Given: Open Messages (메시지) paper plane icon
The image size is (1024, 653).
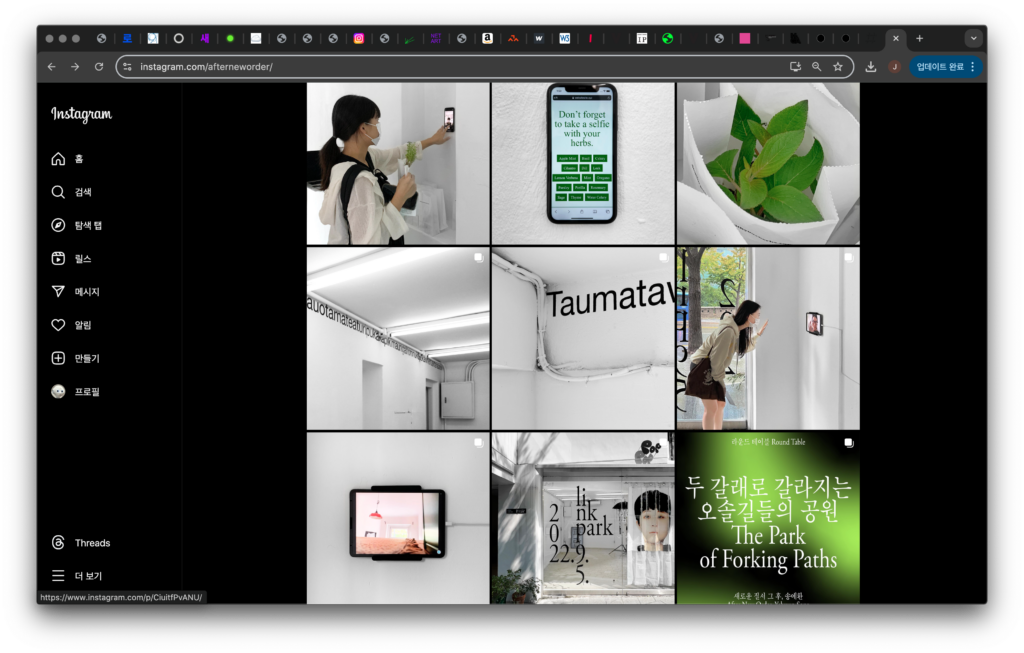Looking at the screenshot, I should (58, 292).
